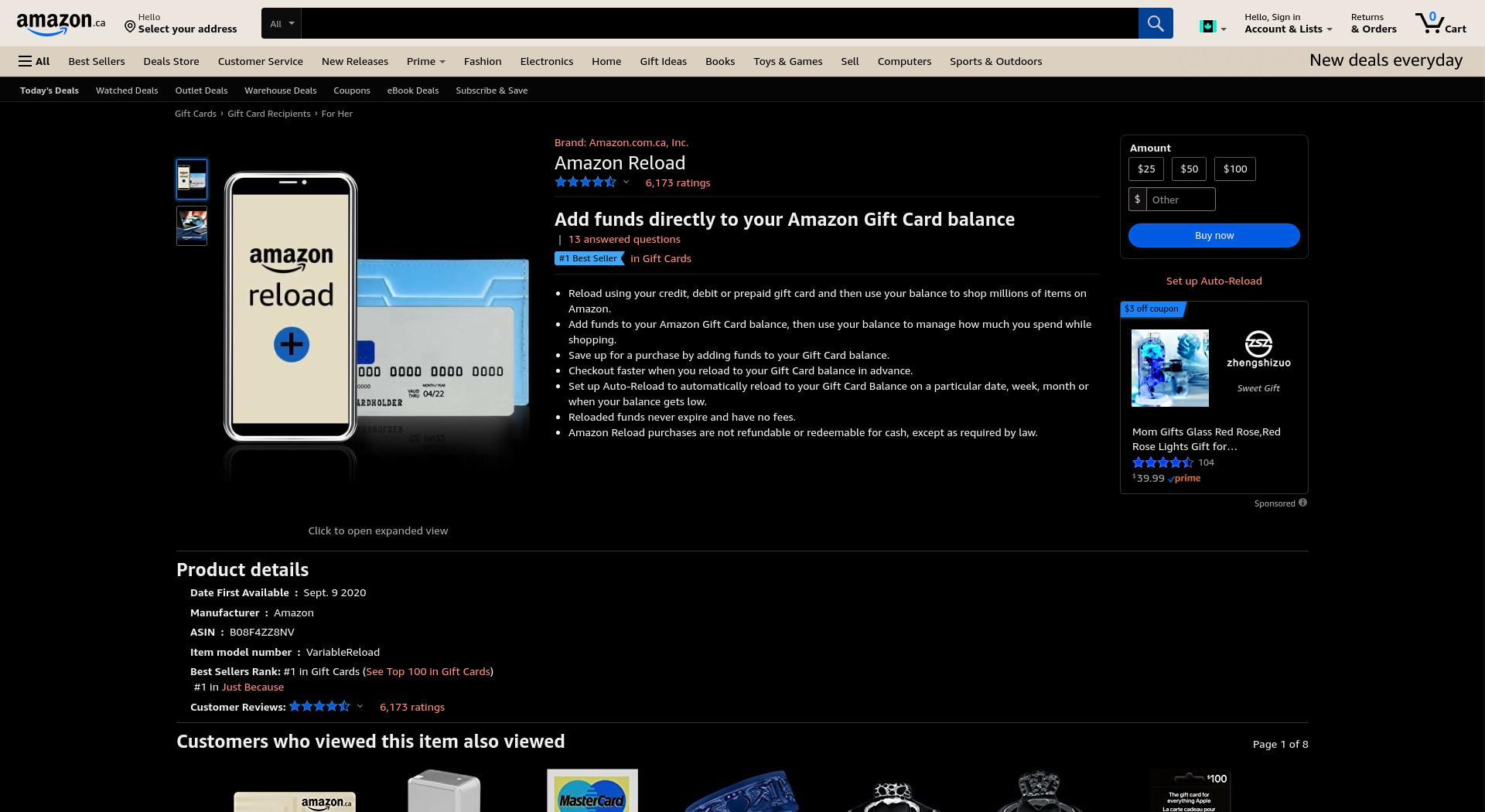
Task: Open the 6,173 ratings link near title
Action: (x=678, y=183)
